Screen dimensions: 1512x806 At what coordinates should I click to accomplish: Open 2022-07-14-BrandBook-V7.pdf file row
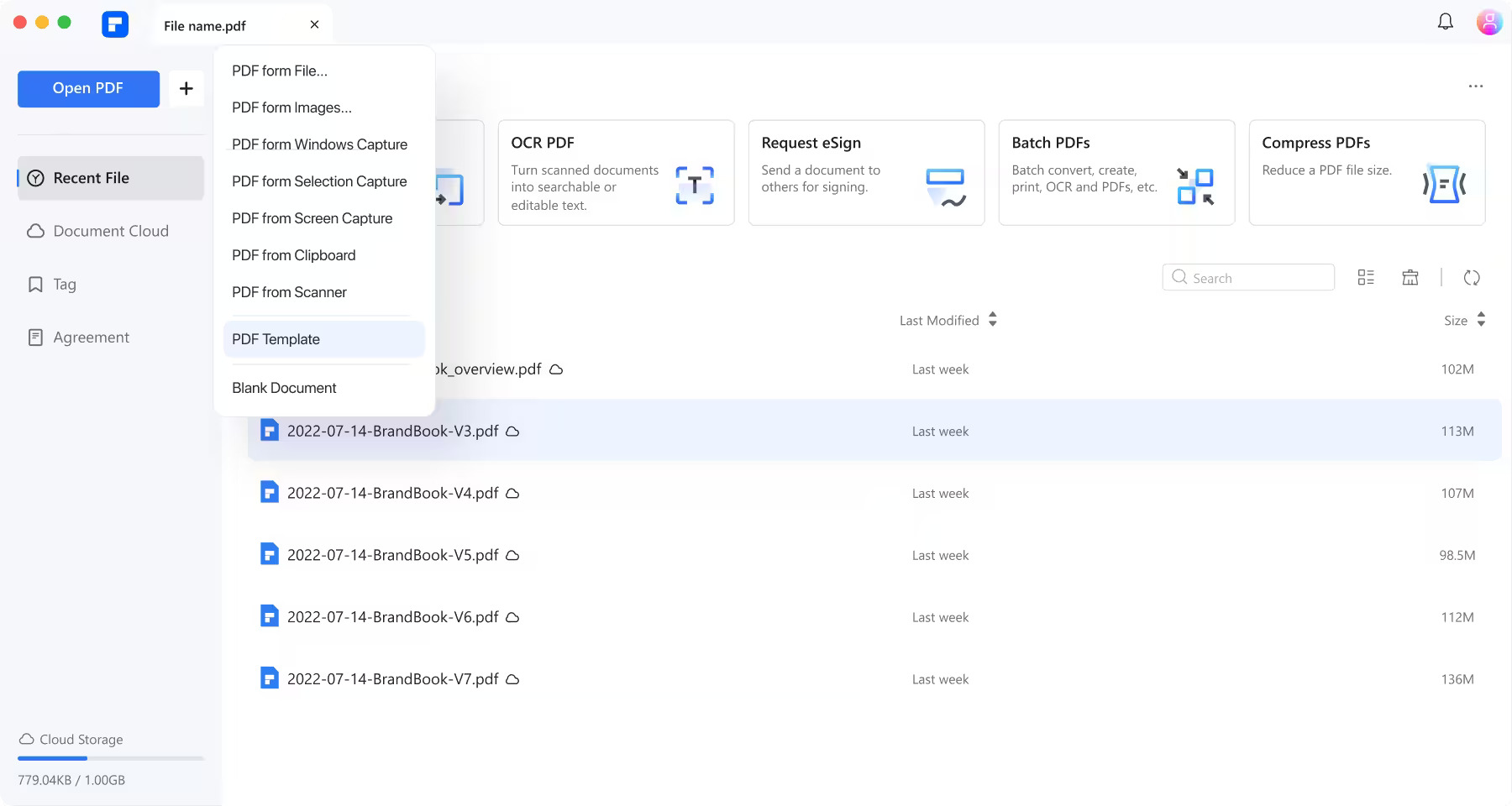(x=874, y=678)
